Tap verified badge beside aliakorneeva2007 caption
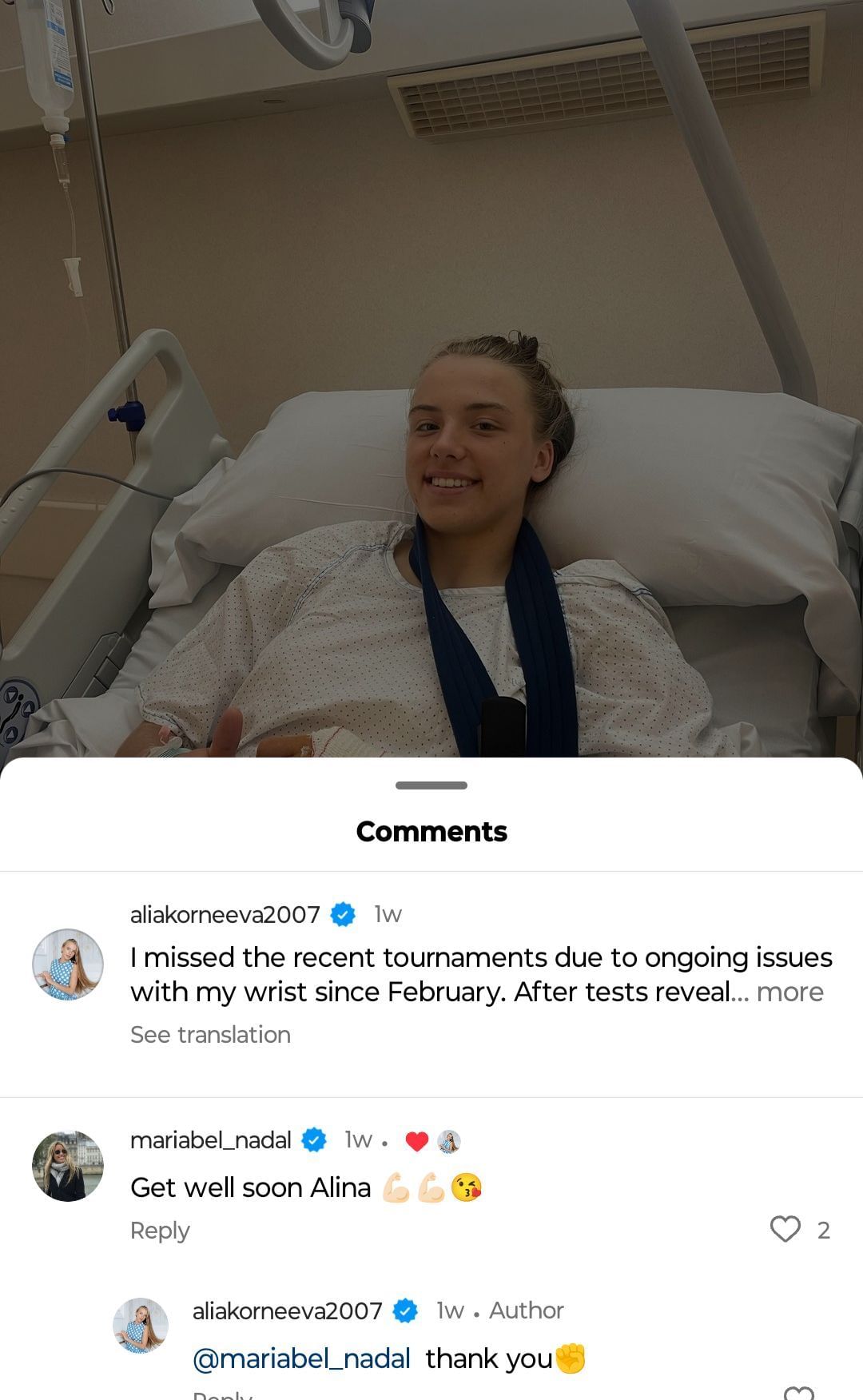 pos(343,914)
